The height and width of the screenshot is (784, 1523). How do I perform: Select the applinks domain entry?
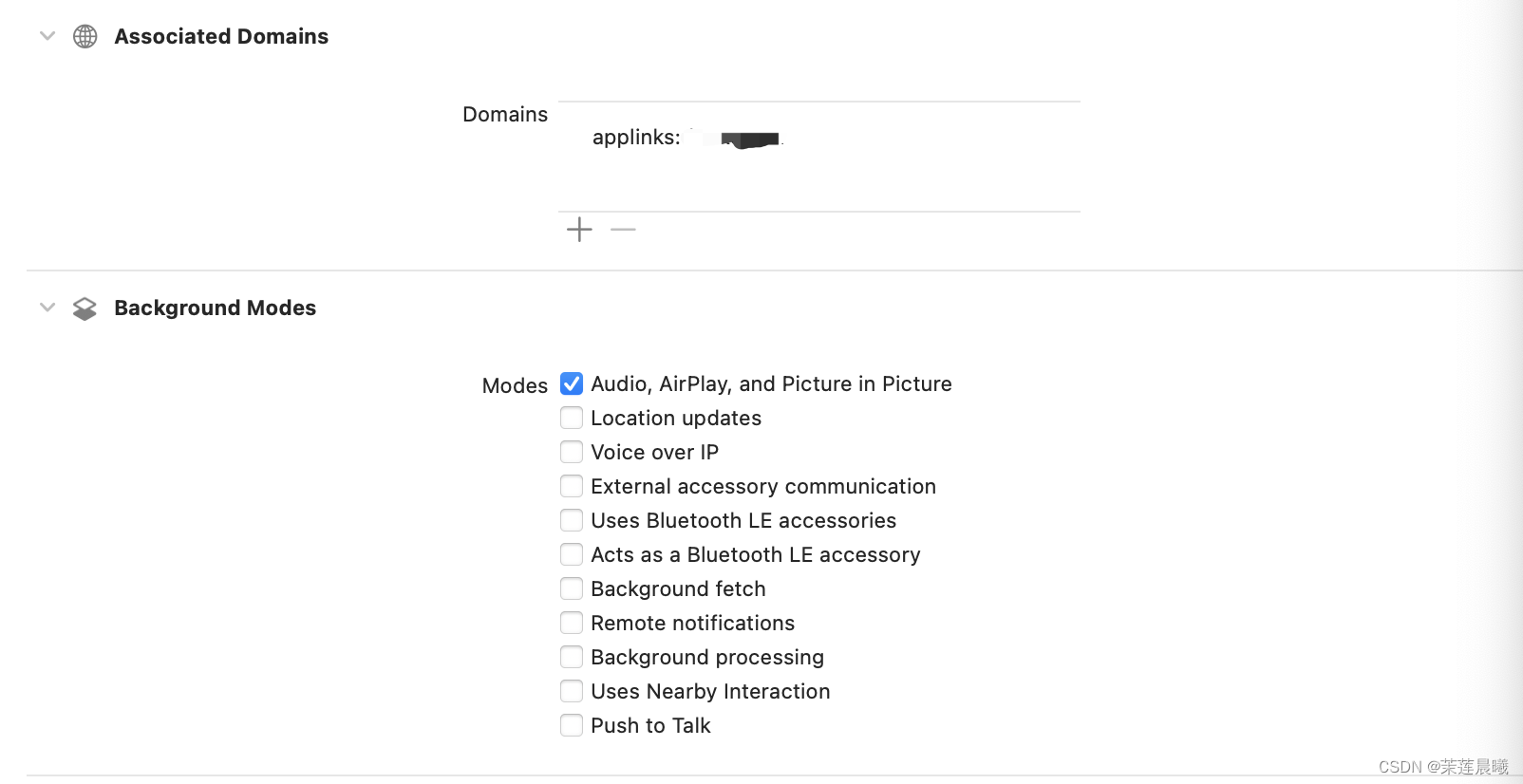click(684, 138)
